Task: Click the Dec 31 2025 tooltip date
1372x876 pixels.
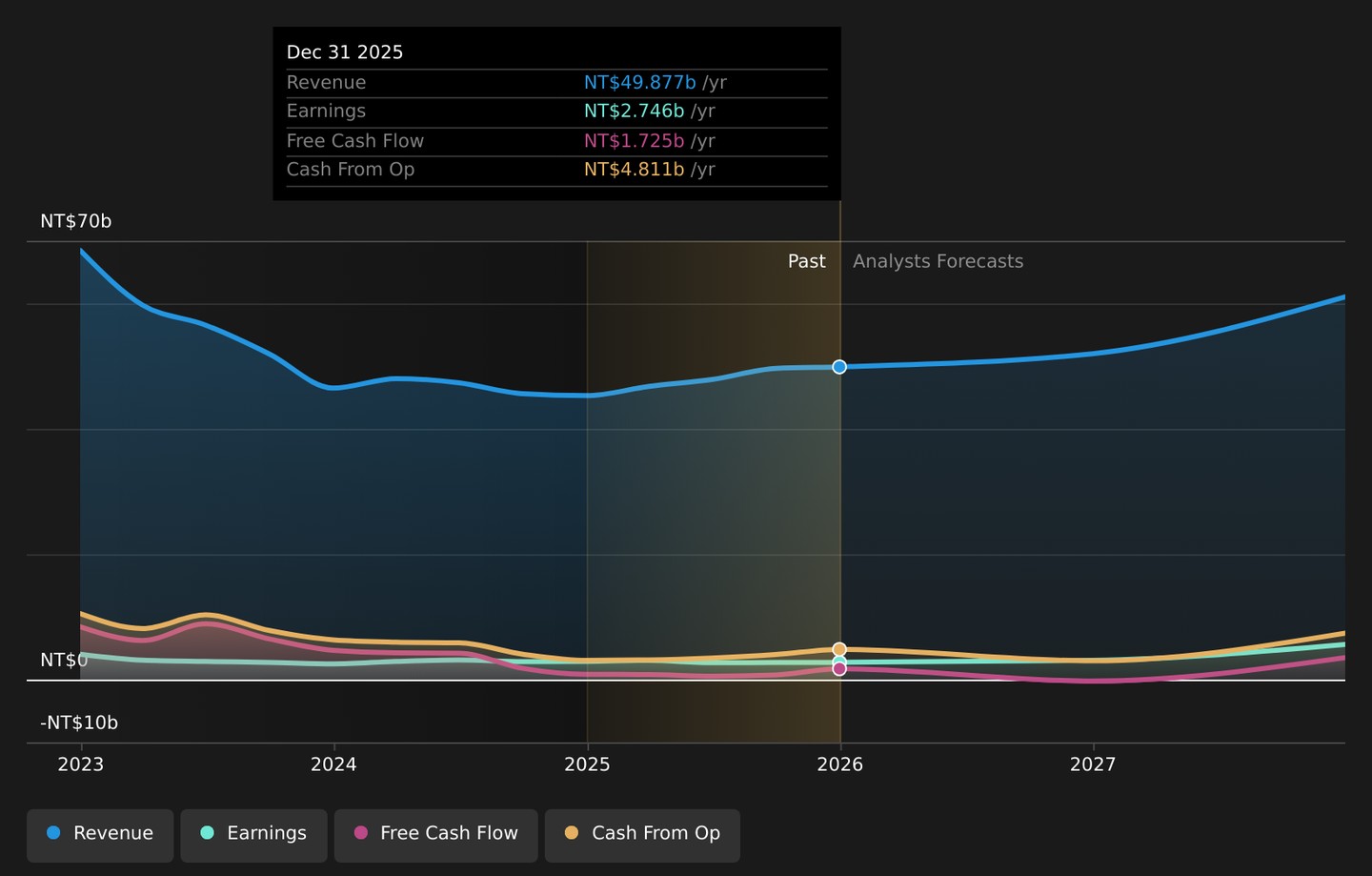Action: (345, 52)
